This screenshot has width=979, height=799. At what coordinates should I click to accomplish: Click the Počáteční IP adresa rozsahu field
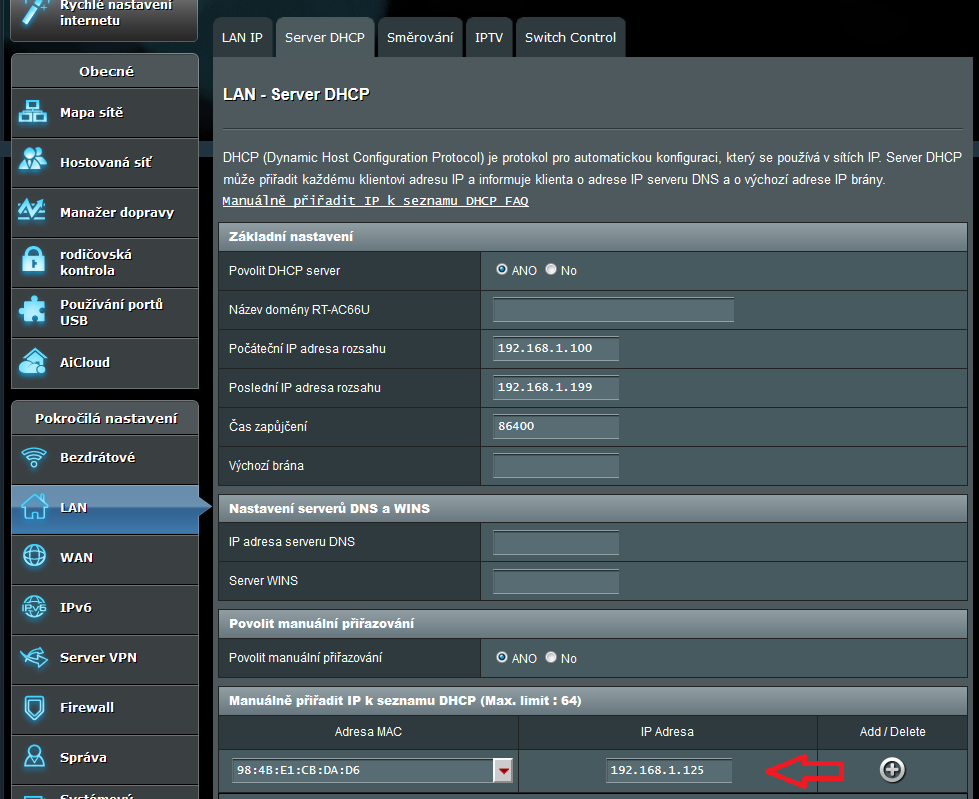point(556,348)
